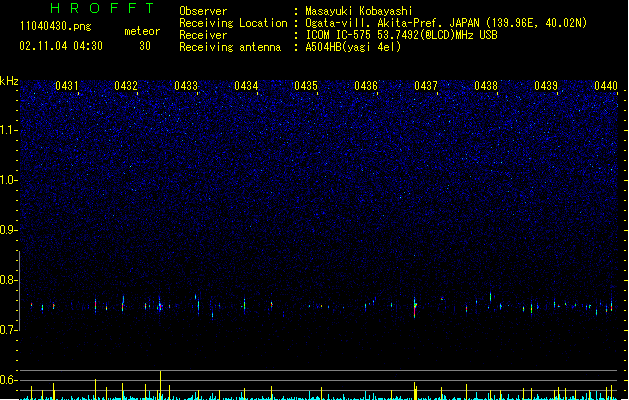Click the 0438 time marker

click(486, 86)
